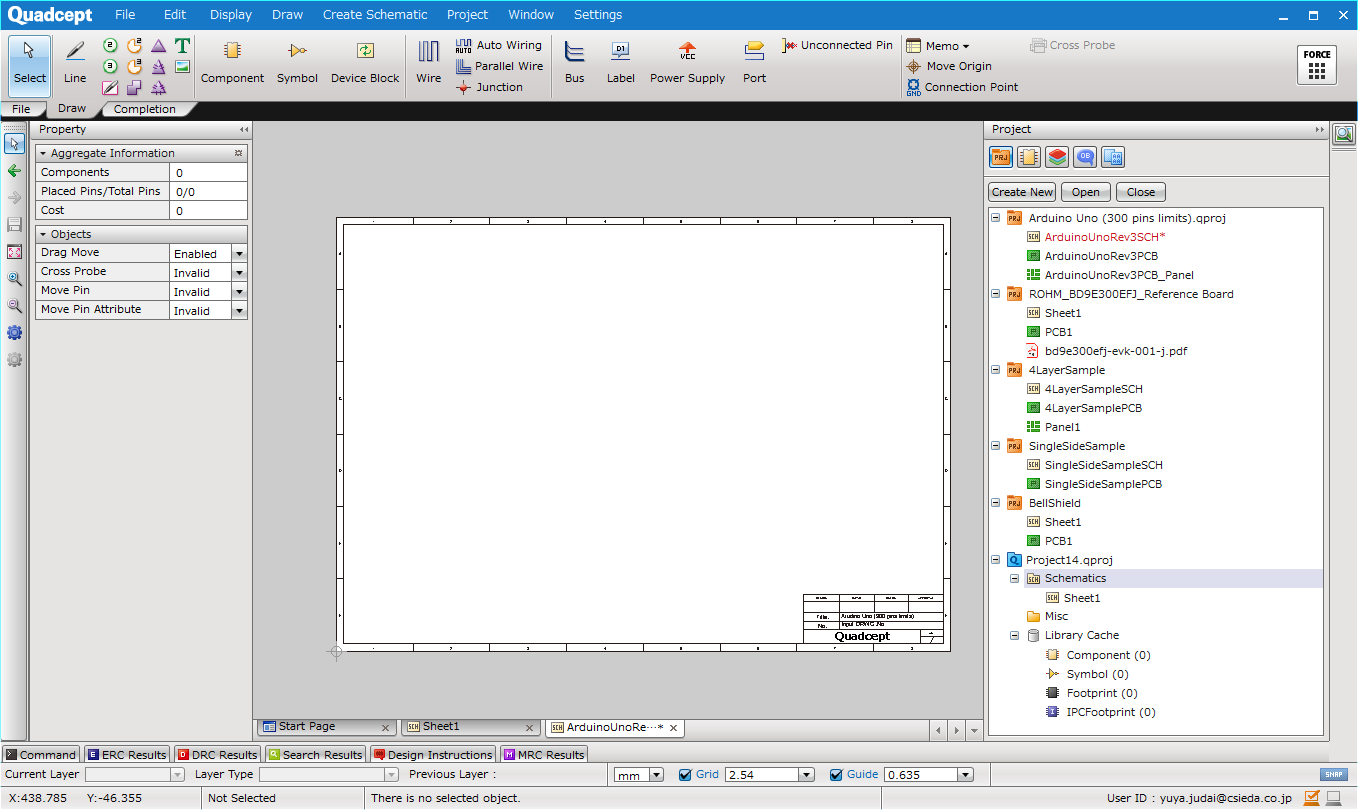Choose the Parallel Wire tool

tap(499, 66)
